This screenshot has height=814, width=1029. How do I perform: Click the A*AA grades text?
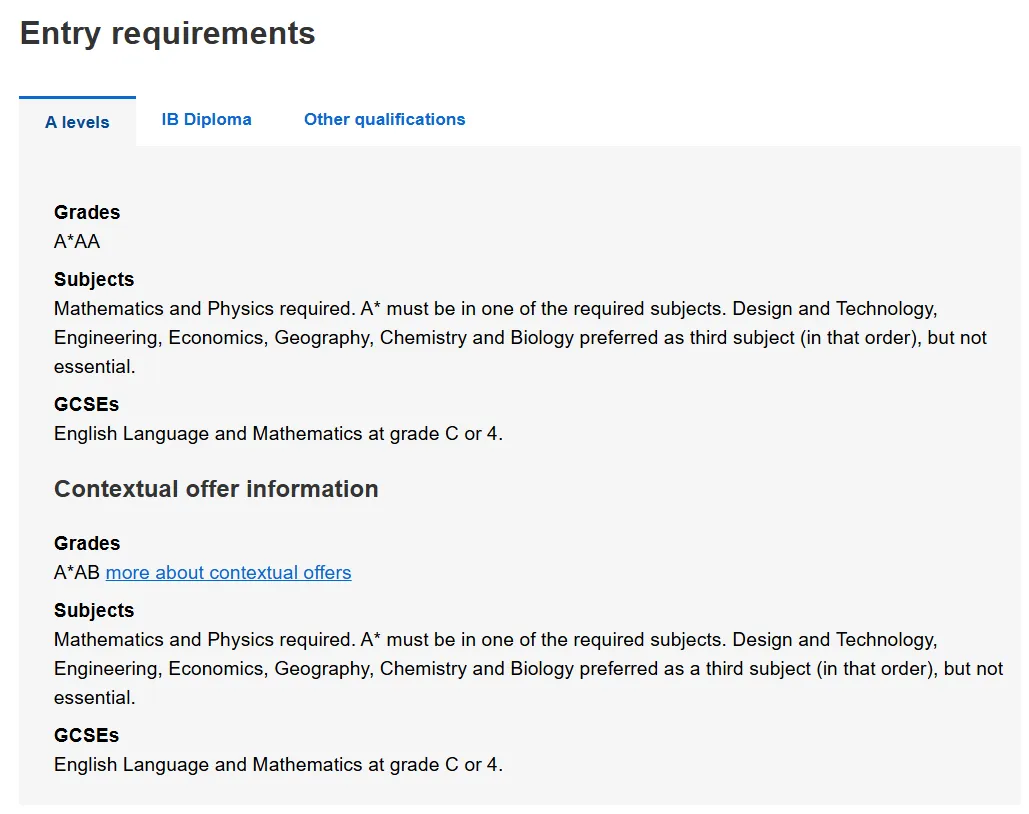(77, 242)
